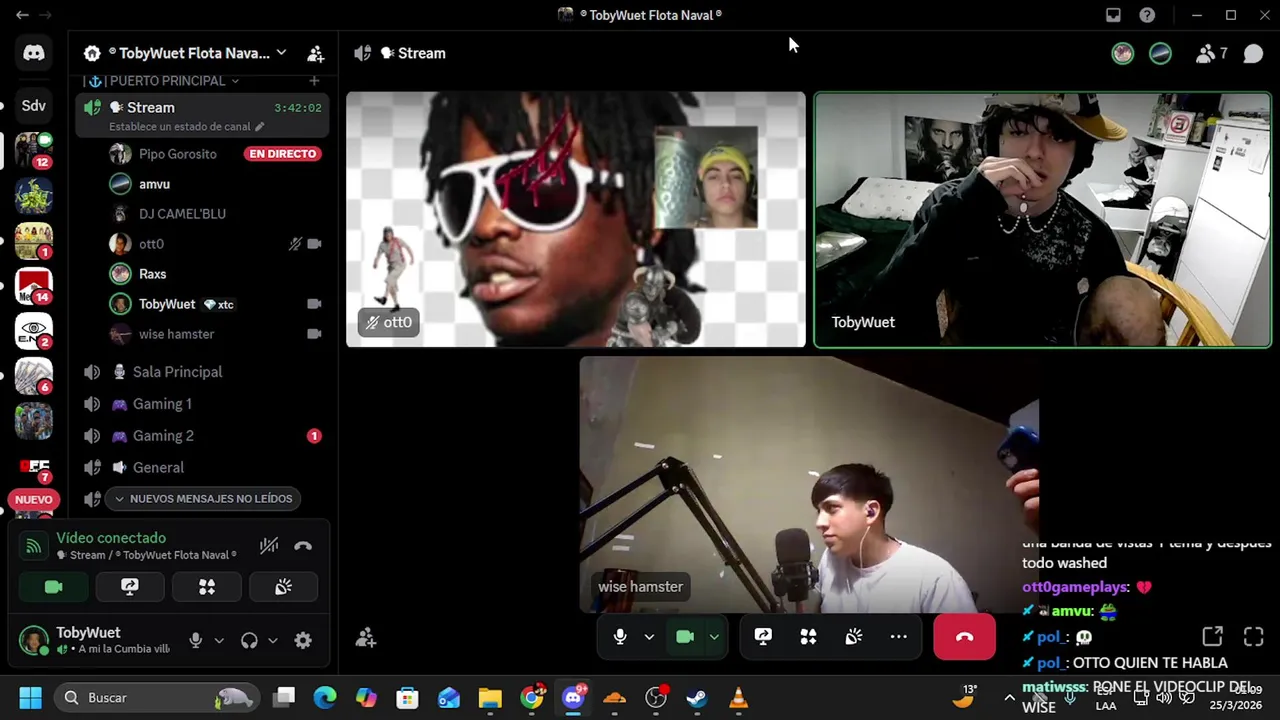Mute microphone in user panel
Viewport: 1280px width, 720px height.
[196, 641]
